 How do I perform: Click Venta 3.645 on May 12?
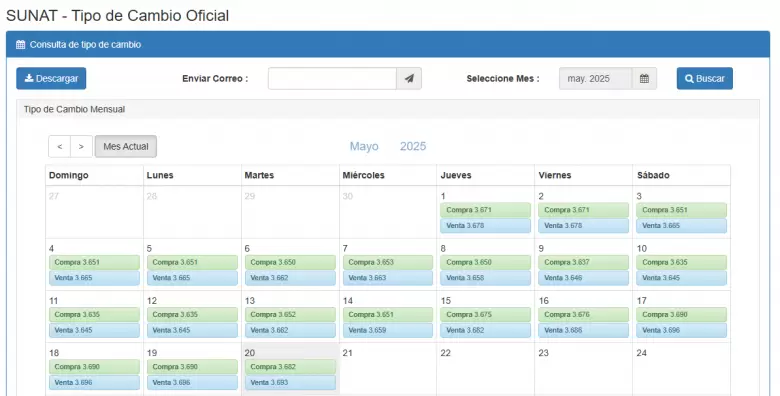coord(192,330)
